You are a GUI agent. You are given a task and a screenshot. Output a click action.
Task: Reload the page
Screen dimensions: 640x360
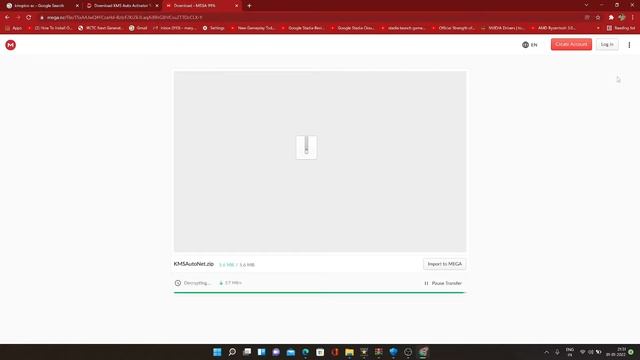point(29,18)
